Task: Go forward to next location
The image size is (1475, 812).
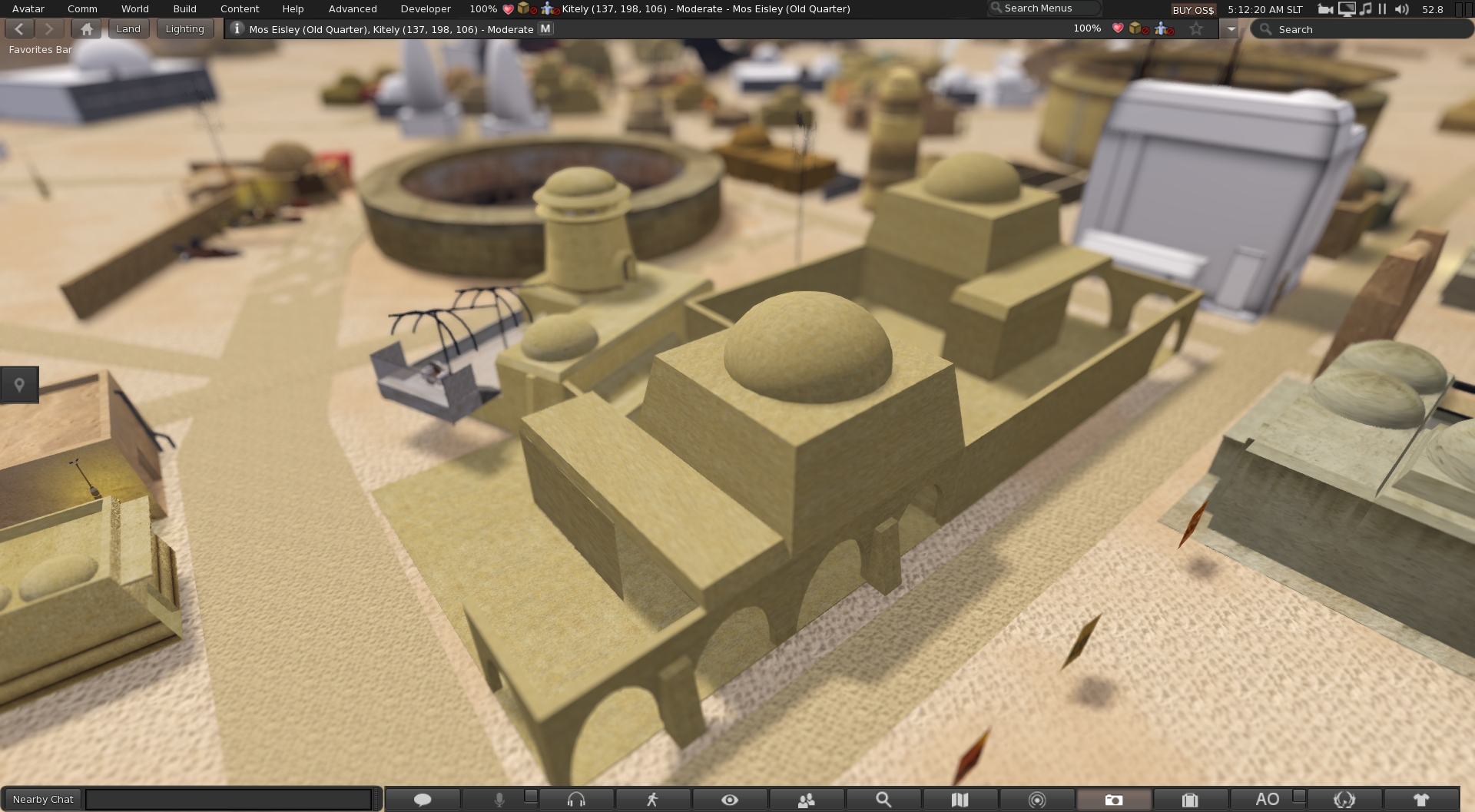Action: click(49, 29)
